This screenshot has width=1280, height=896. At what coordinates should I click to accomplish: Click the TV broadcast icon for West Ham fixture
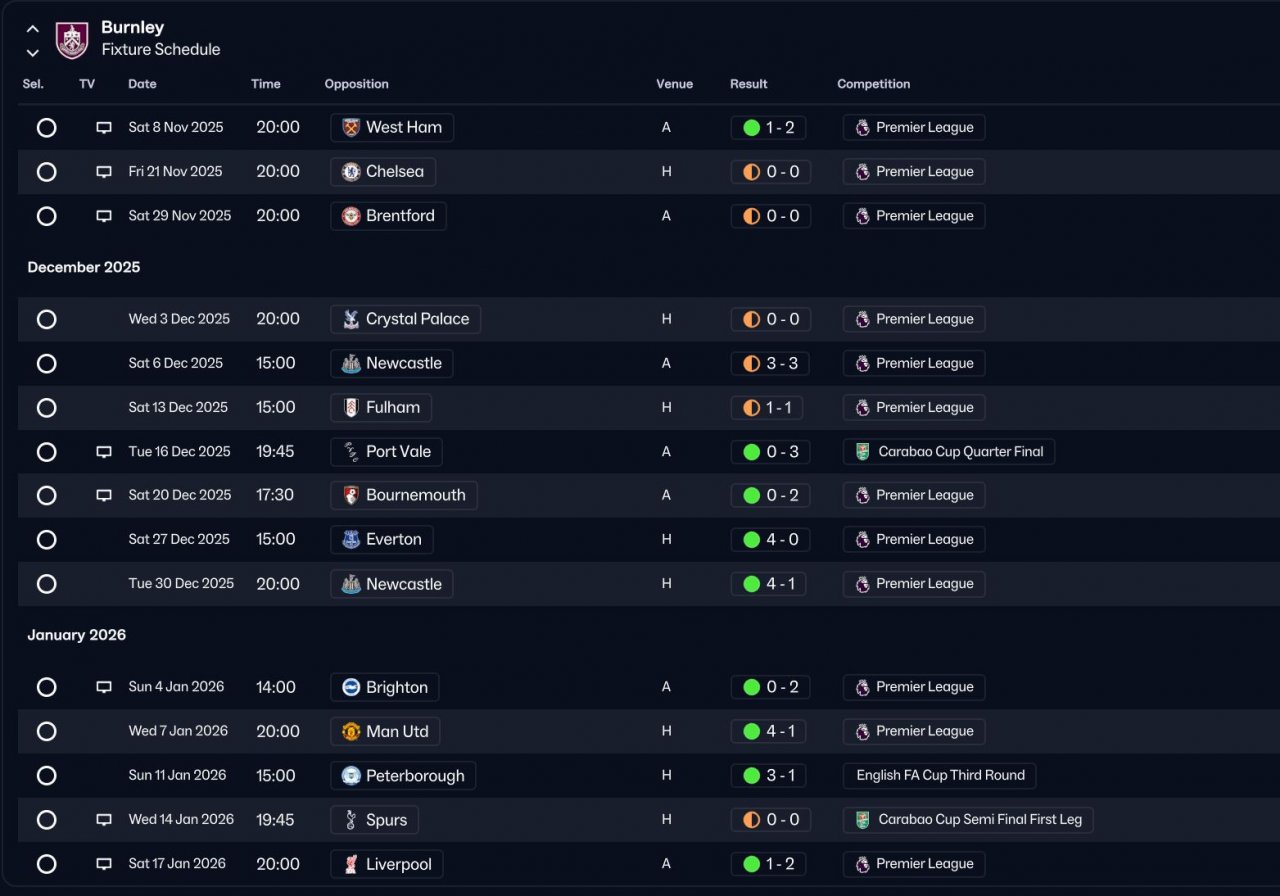104,128
